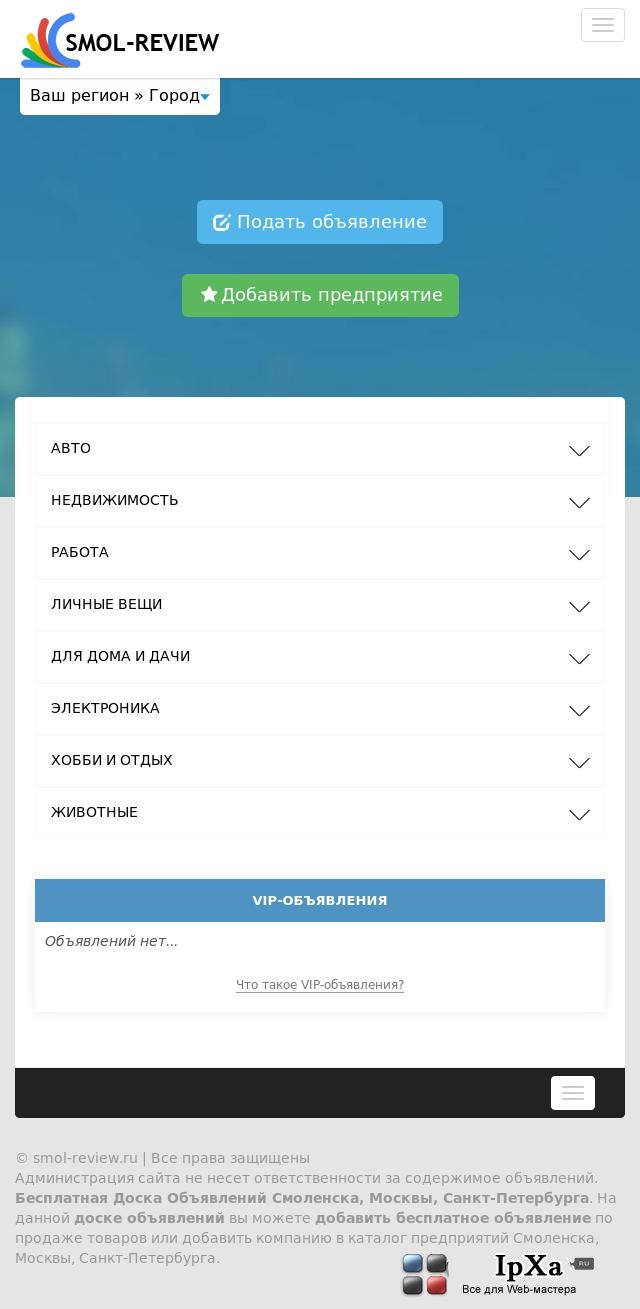Click the Подать объявление button
This screenshot has width=640, height=1309.
(320, 222)
